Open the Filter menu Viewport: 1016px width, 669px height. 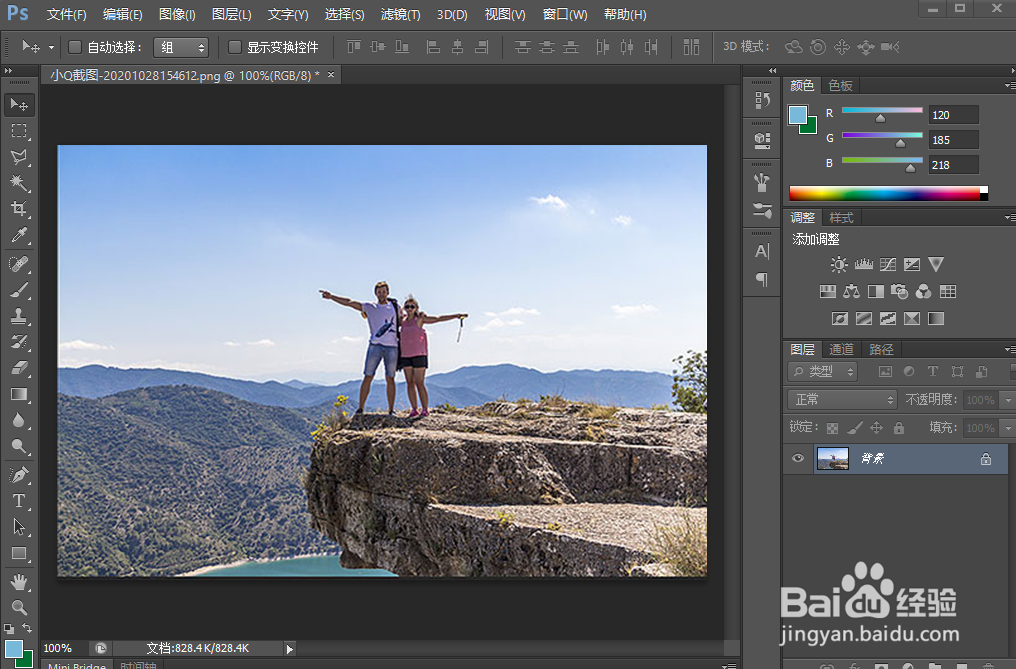click(x=400, y=14)
